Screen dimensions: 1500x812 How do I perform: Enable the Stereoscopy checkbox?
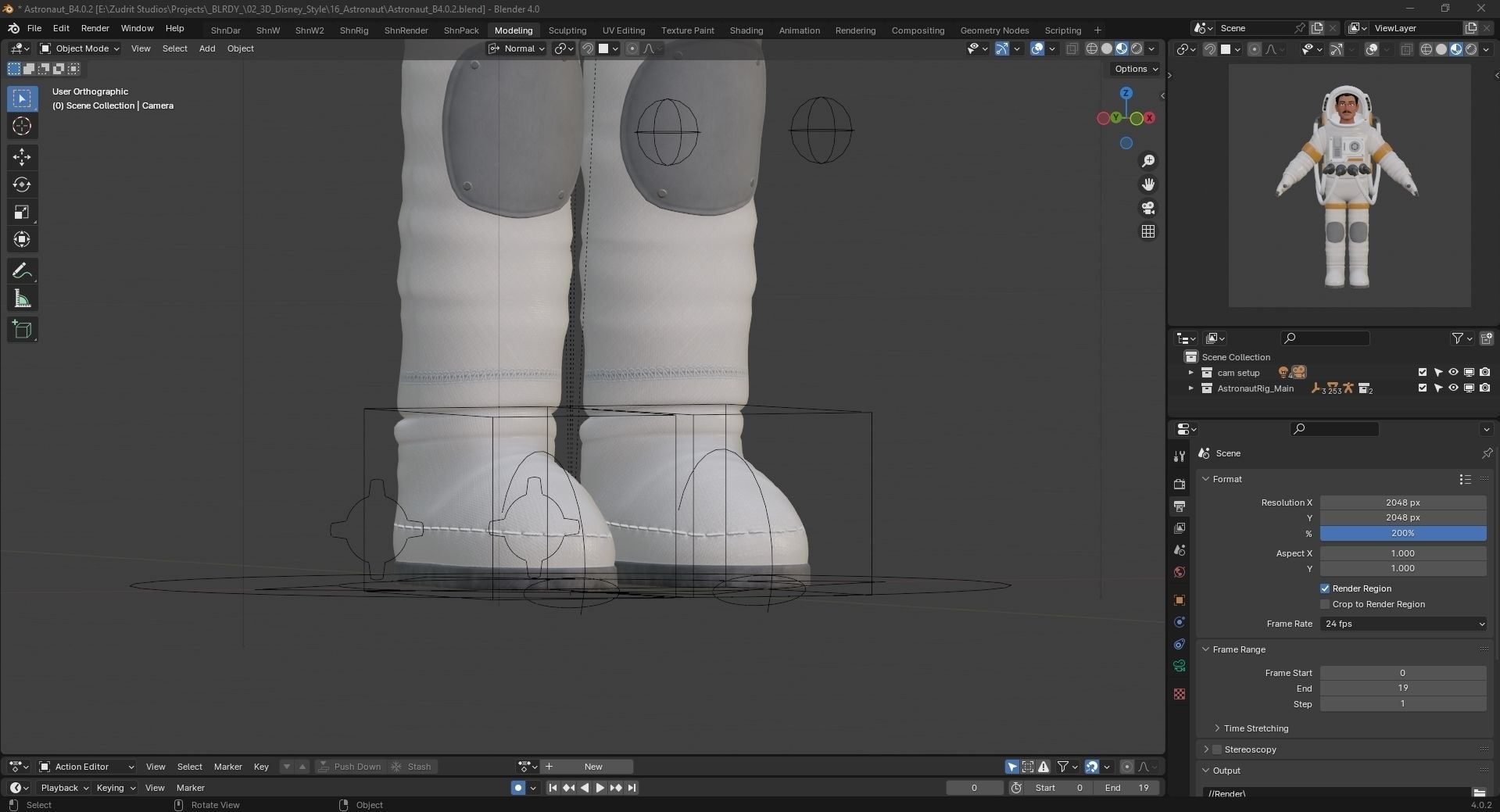coord(1216,749)
